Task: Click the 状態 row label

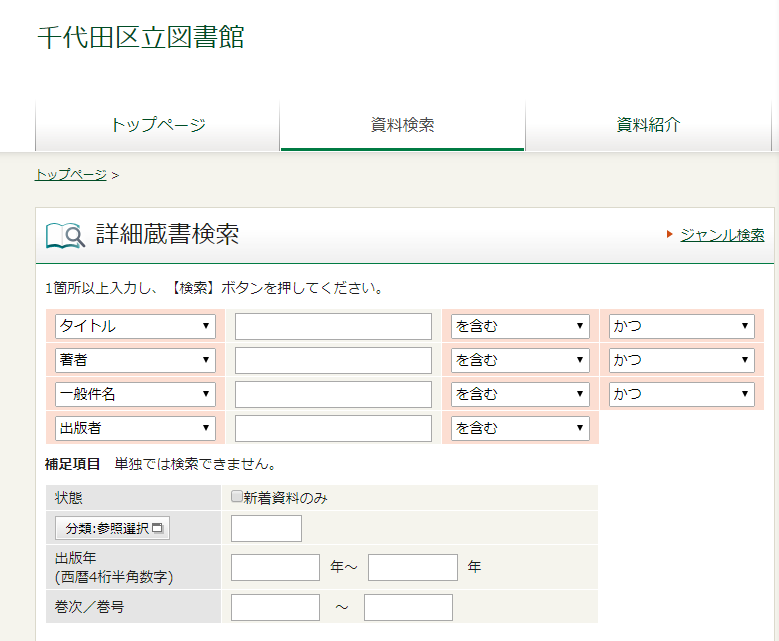Action: (x=69, y=498)
